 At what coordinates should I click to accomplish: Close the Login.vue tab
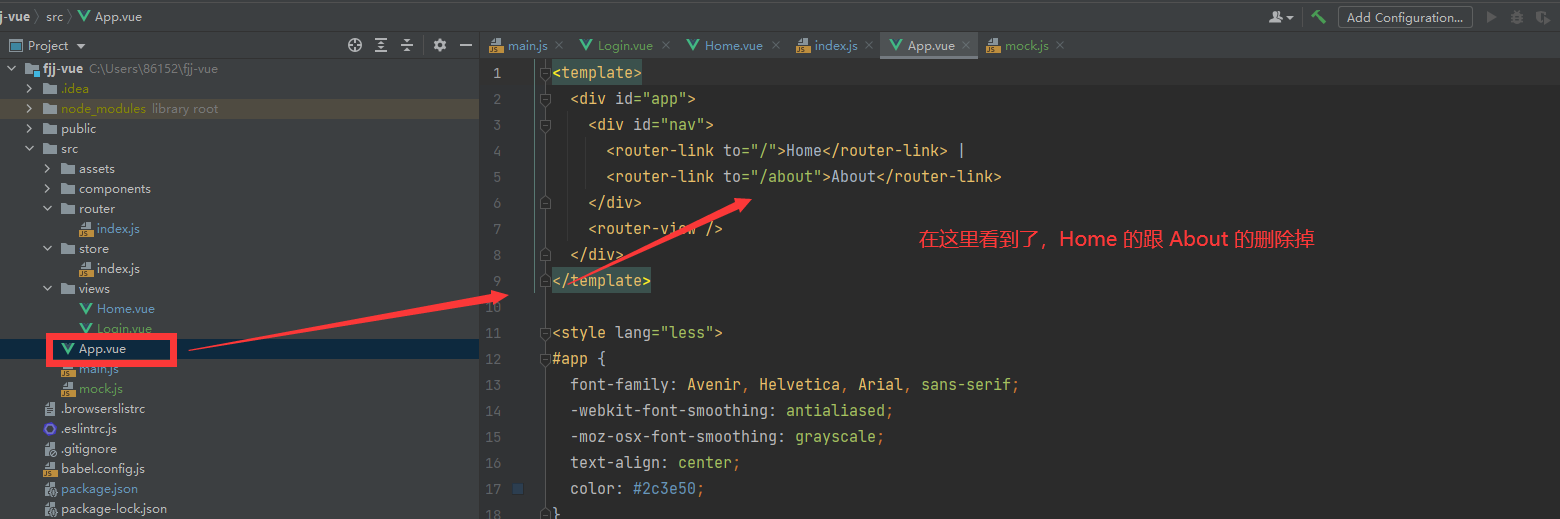coord(665,45)
